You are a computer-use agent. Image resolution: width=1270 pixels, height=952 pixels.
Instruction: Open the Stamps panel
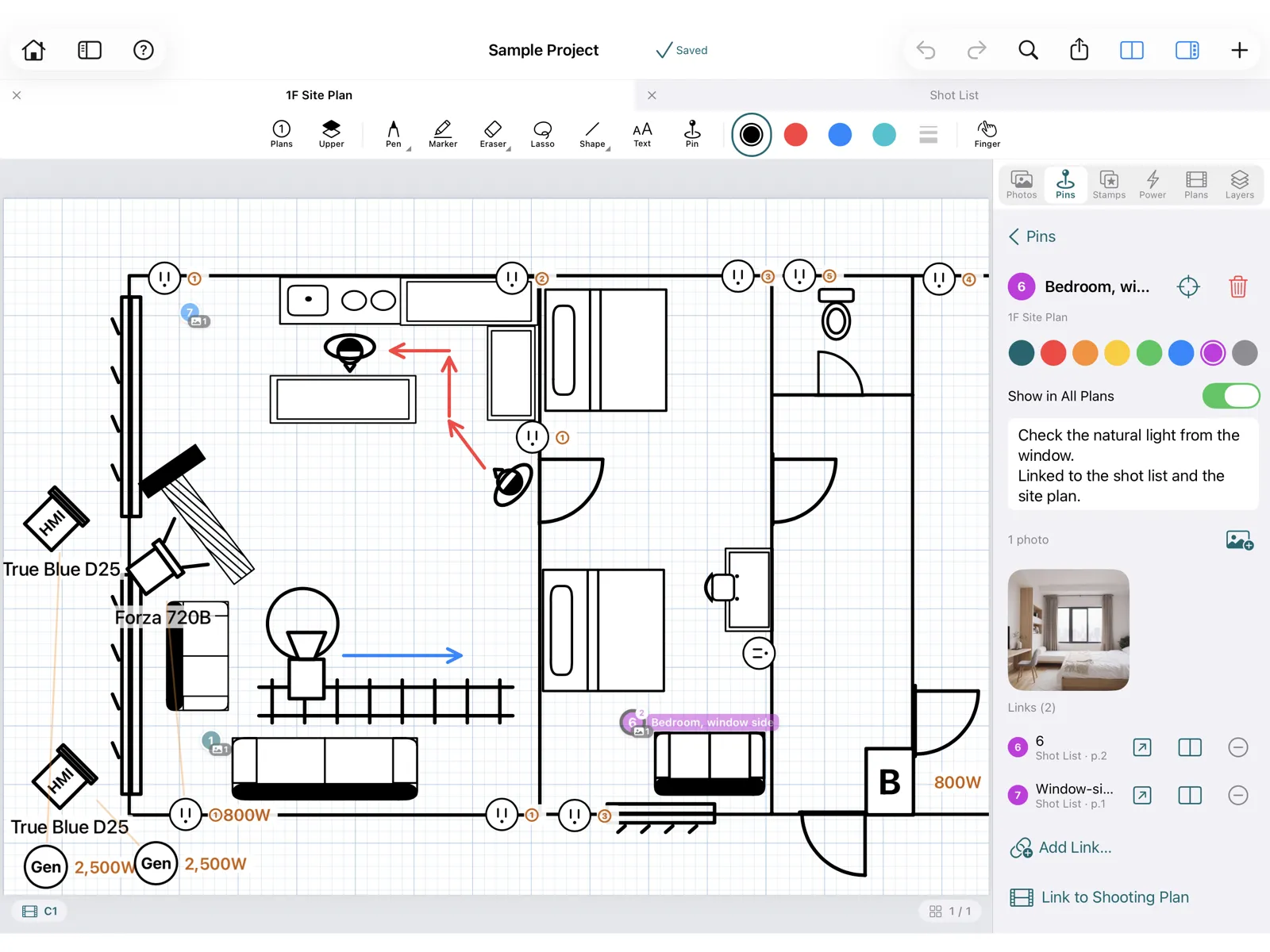(x=1109, y=185)
